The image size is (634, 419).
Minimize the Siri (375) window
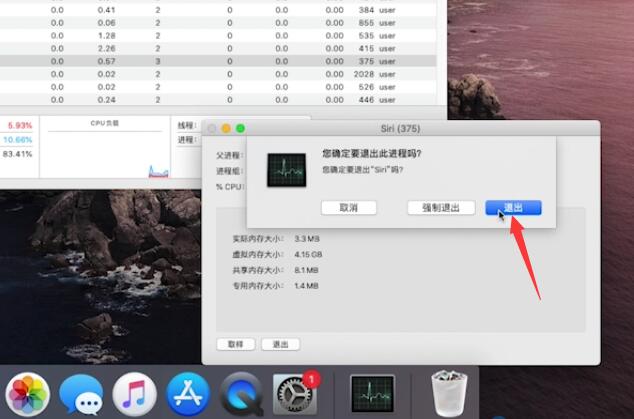tap(226, 129)
